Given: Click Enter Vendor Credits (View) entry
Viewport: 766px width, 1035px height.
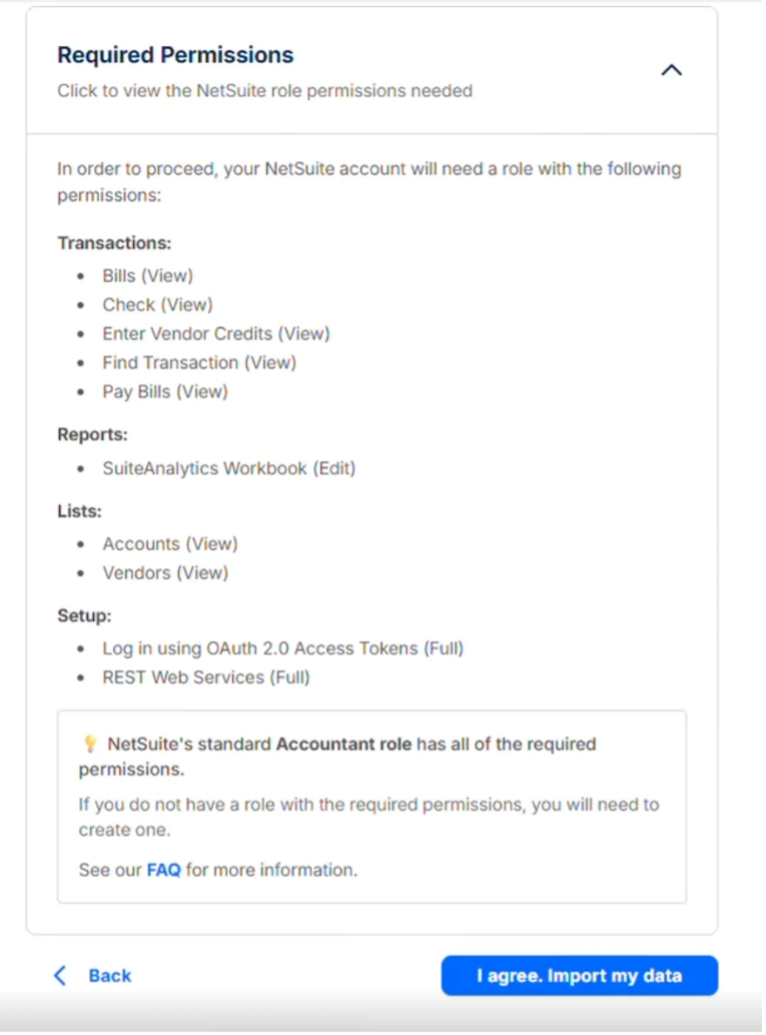Looking at the screenshot, I should pos(215,333).
